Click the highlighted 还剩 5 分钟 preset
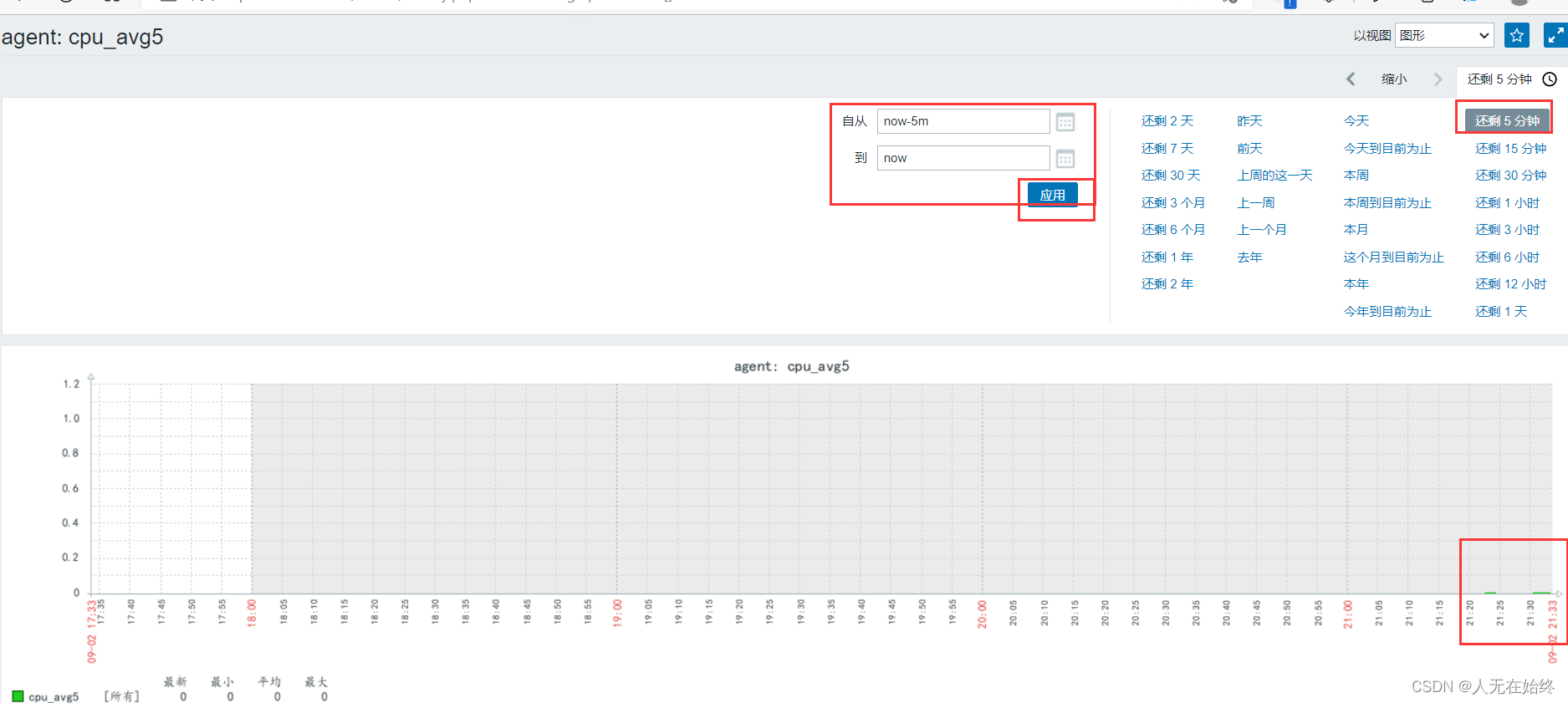This screenshot has height=703, width=1568. 1507,120
